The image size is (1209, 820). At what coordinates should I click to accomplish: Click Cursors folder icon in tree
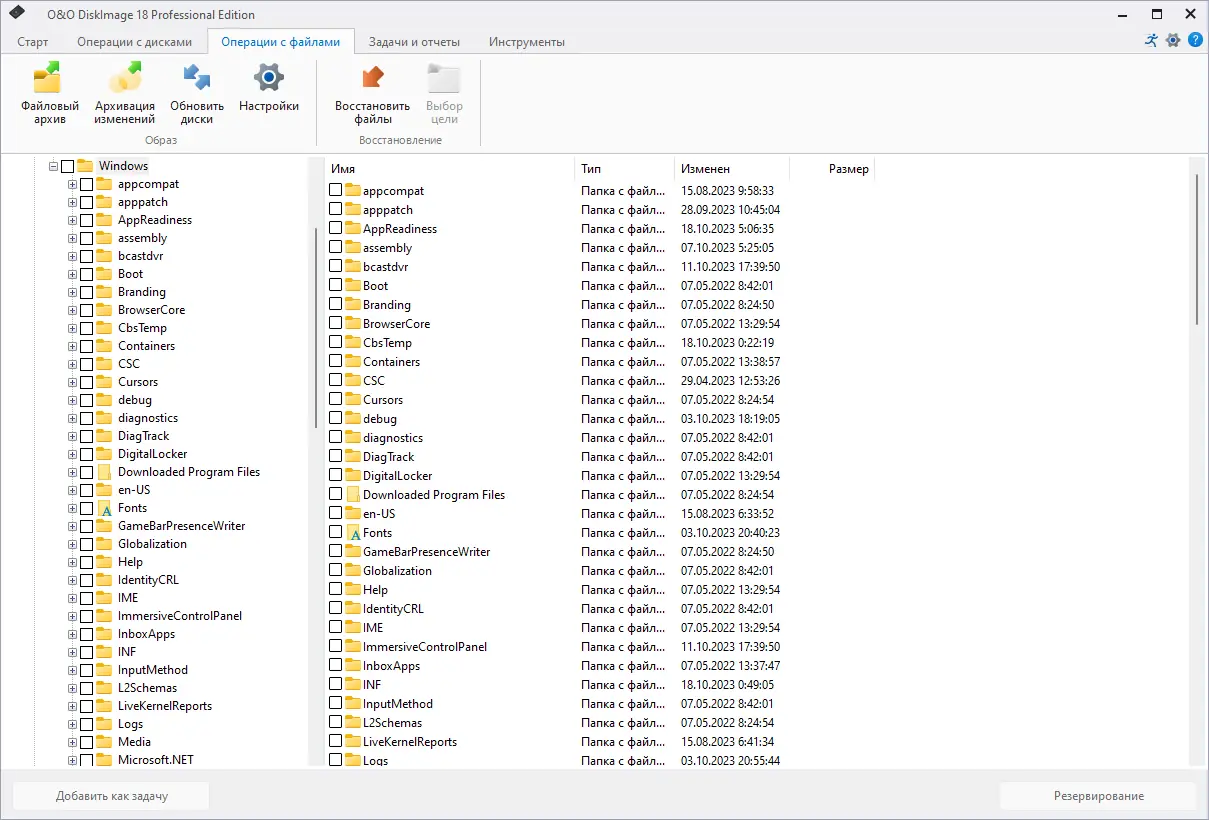tap(105, 382)
